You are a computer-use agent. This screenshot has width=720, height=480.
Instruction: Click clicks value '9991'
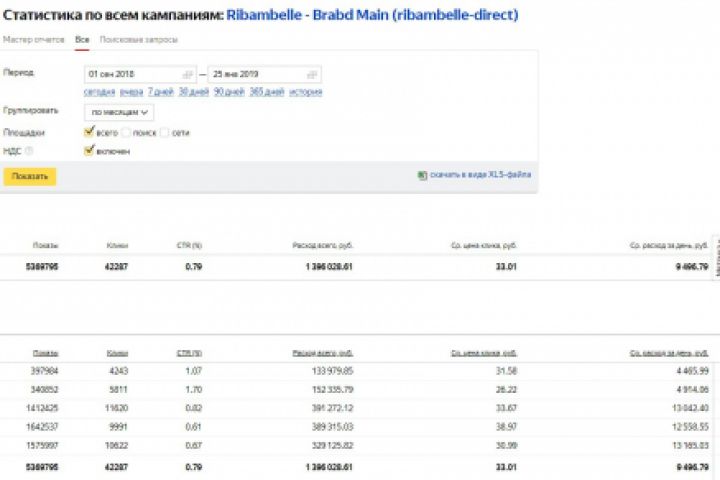[118, 427]
